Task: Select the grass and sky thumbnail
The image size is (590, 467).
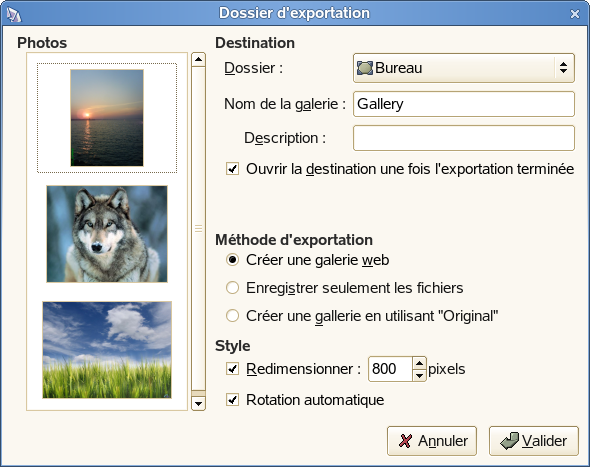Action: (x=107, y=350)
